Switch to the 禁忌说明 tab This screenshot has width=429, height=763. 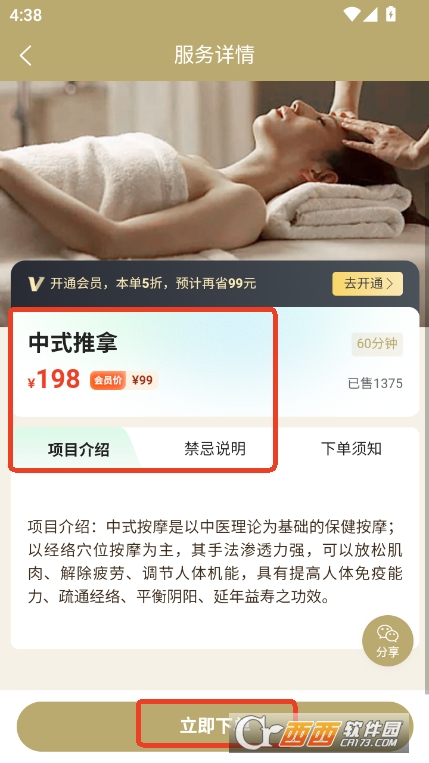coord(214,448)
